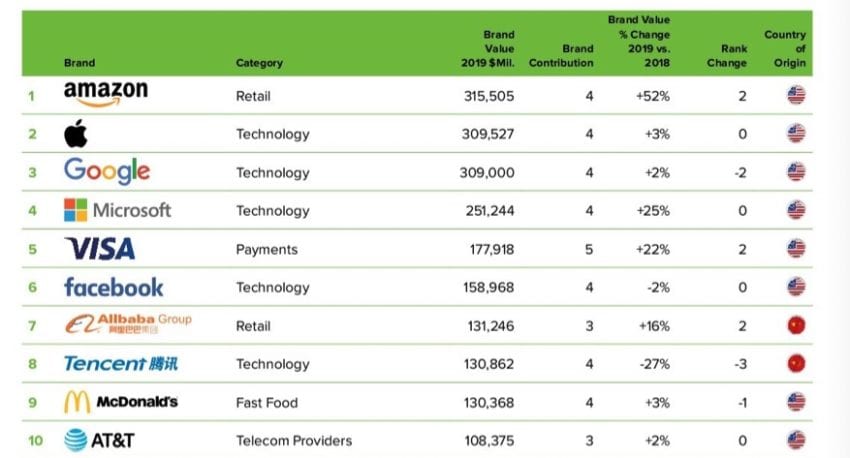850x458 pixels.
Task: Select the Tencent logo
Action: pyautogui.click(x=122, y=363)
